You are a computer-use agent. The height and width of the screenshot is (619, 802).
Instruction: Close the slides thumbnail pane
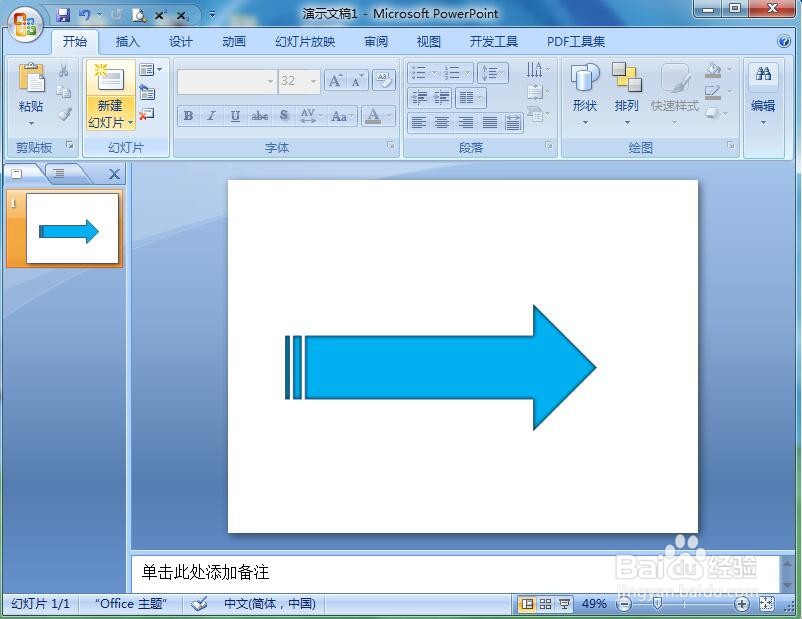(115, 174)
